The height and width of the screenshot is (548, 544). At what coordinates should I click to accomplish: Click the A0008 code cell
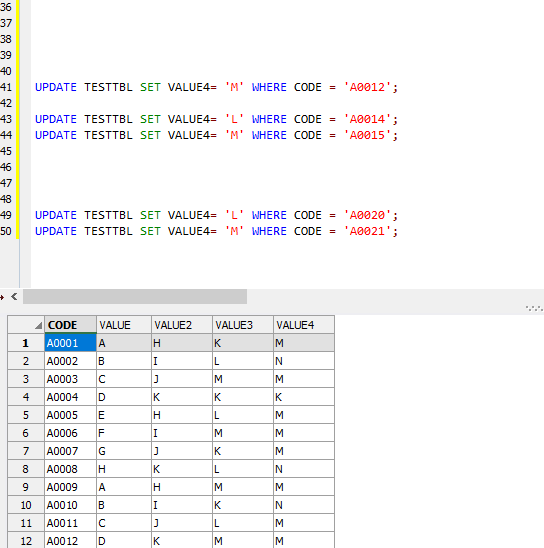pos(70,469)
